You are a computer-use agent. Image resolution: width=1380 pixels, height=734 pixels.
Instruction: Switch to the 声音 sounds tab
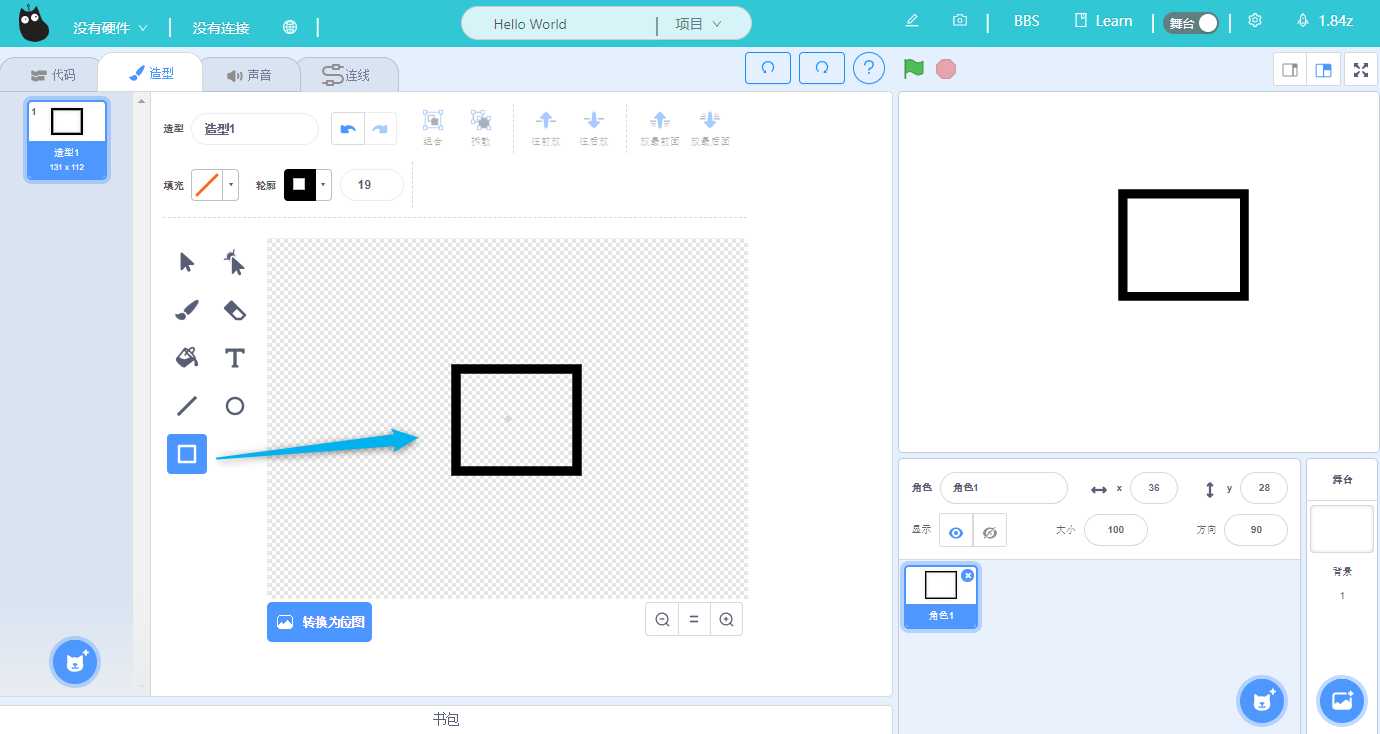pyautogui.click(x=249, y=75)
